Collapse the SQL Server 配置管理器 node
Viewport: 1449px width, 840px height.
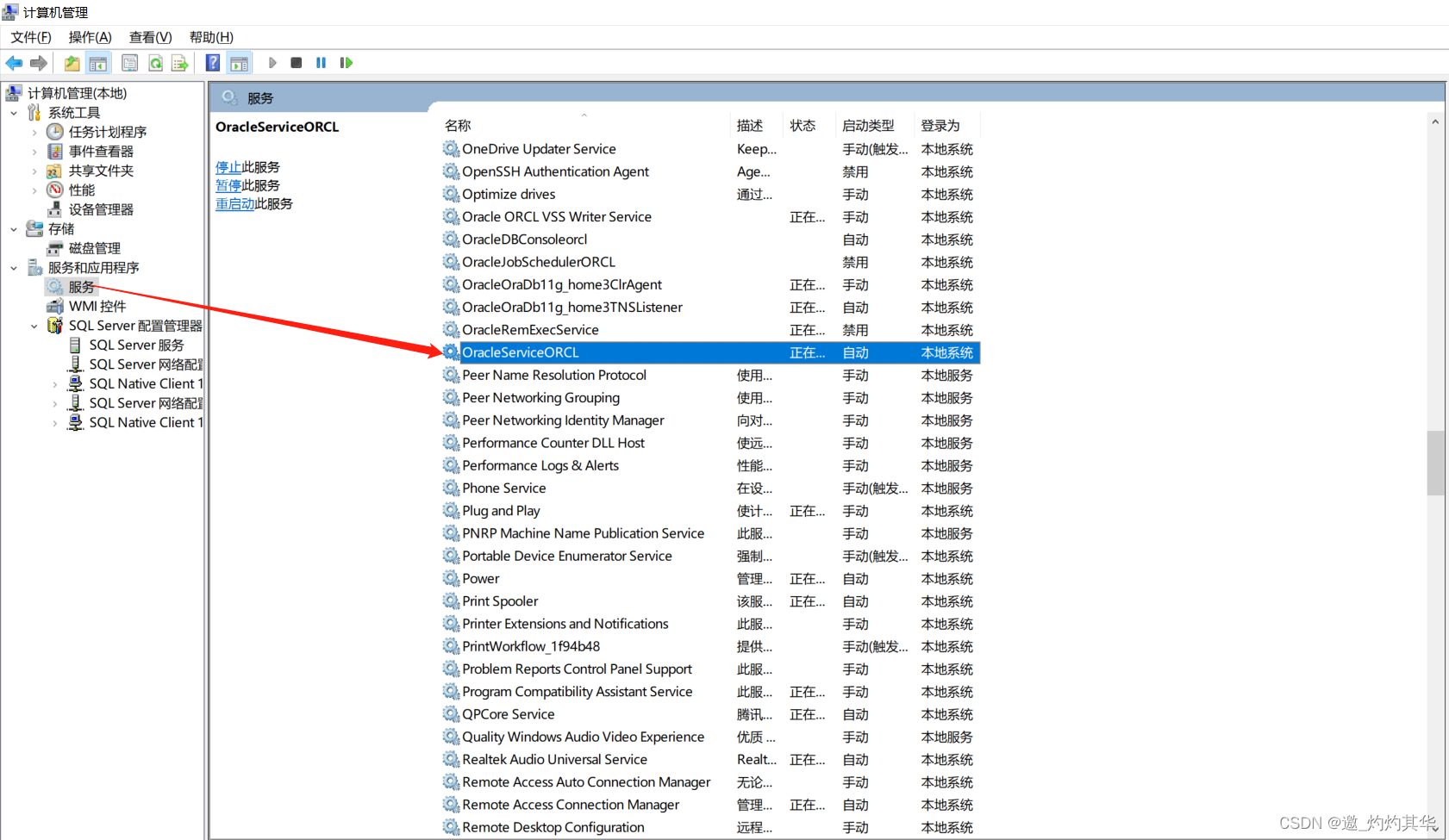(34, 326)
